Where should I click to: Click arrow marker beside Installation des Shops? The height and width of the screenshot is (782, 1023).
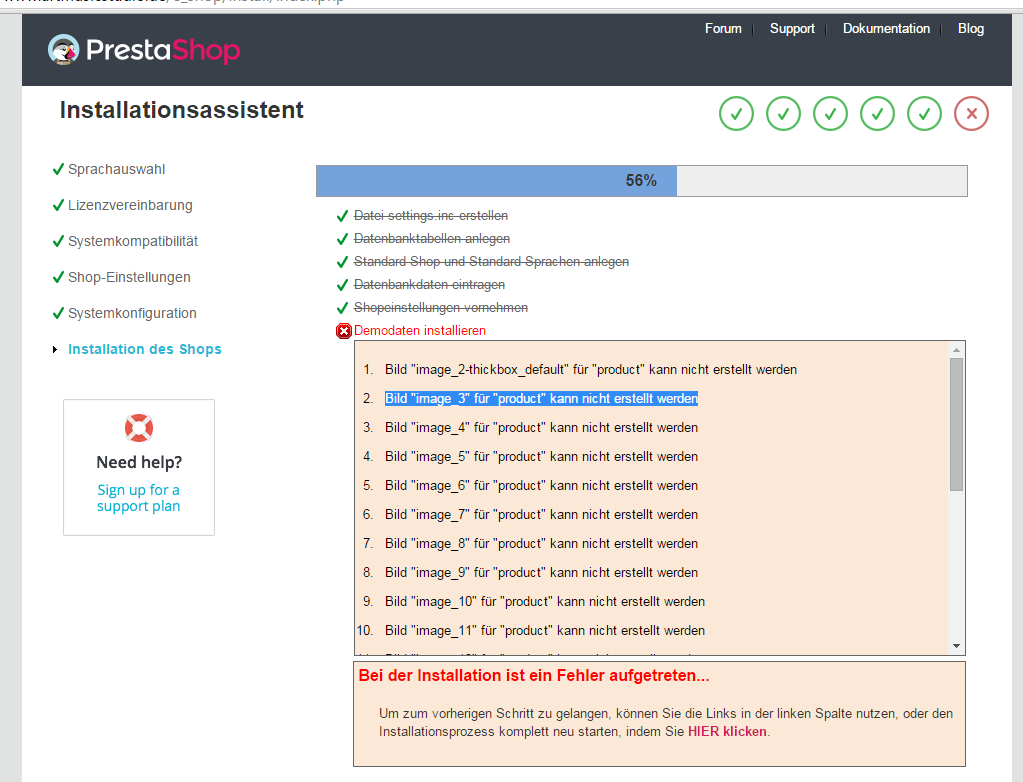[x=55, y=350]
